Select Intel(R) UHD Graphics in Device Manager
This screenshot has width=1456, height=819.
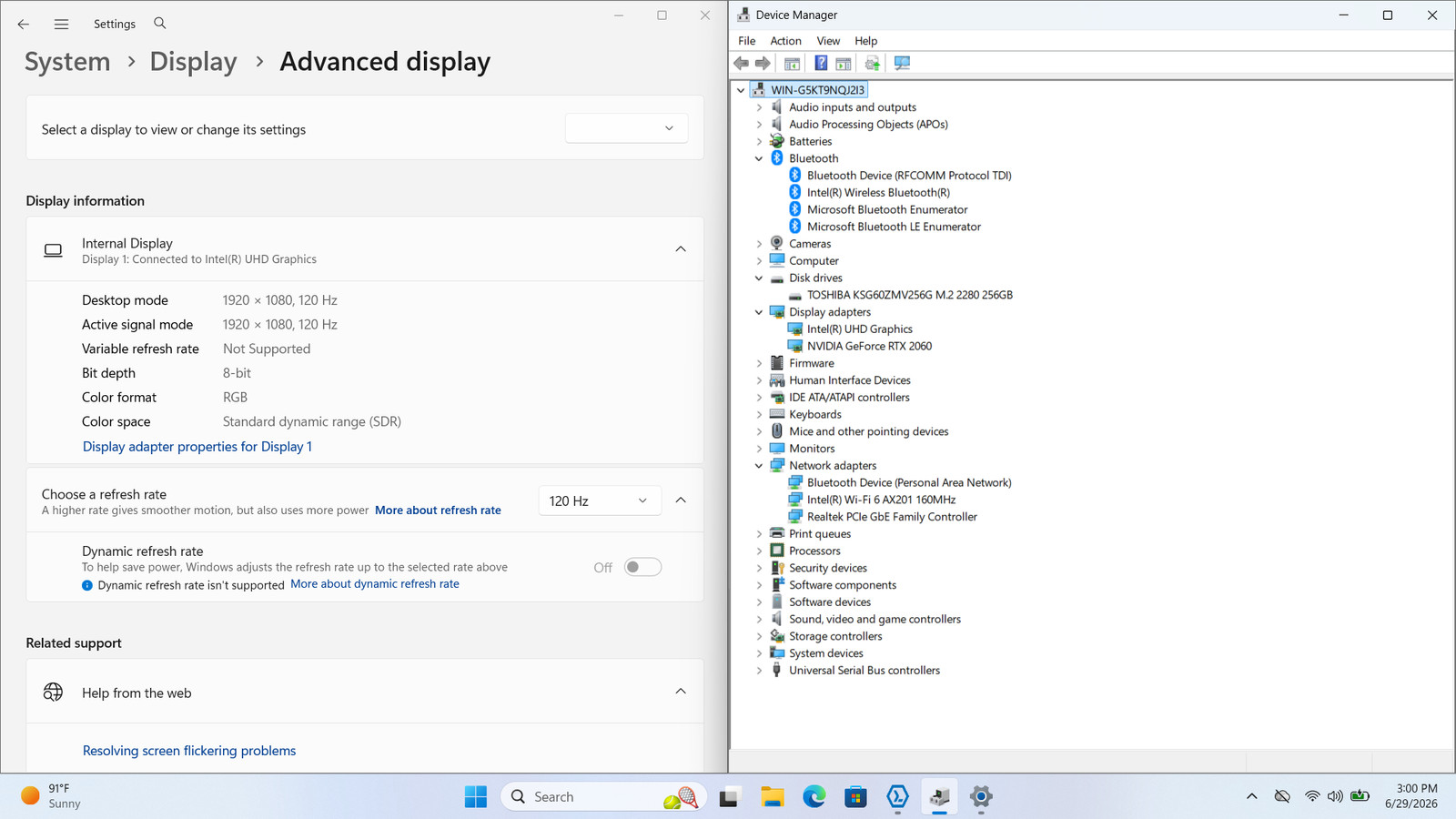[x=859, y=329]
